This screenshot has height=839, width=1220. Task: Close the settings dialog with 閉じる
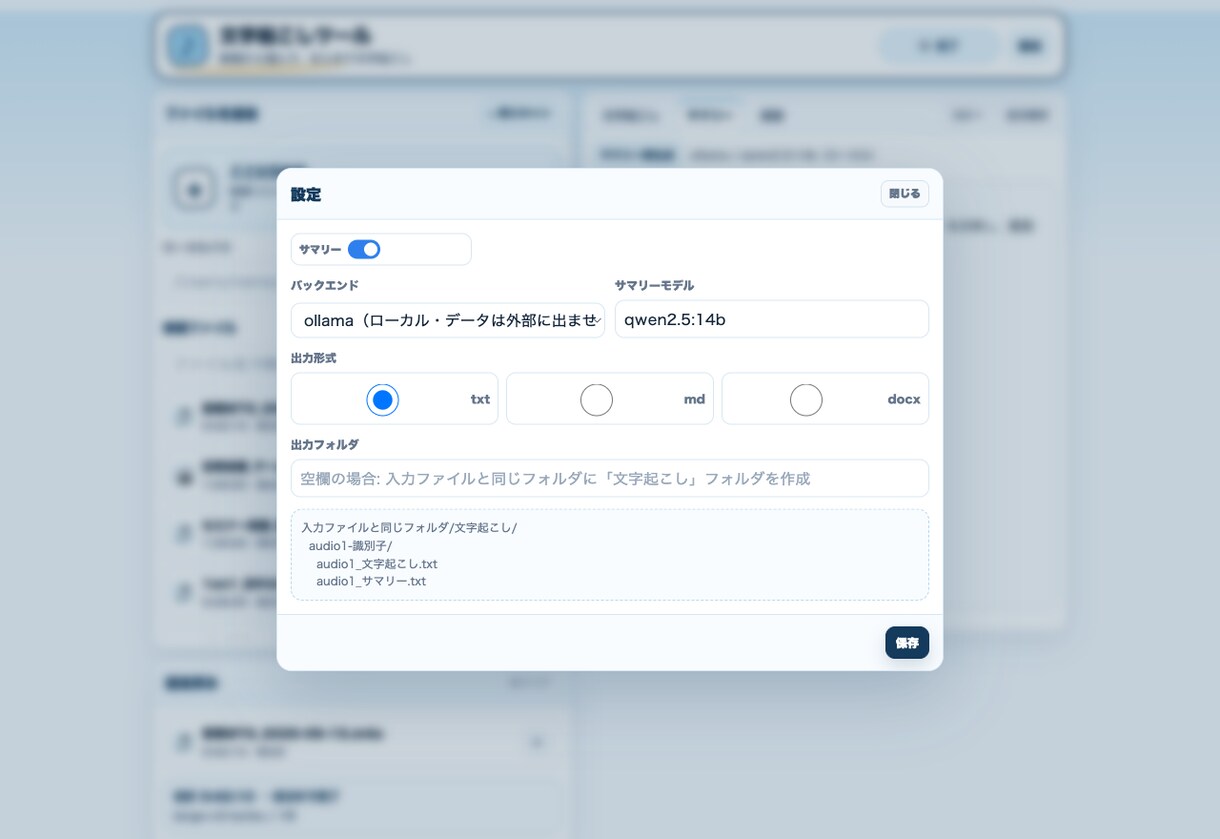[904, 194]
